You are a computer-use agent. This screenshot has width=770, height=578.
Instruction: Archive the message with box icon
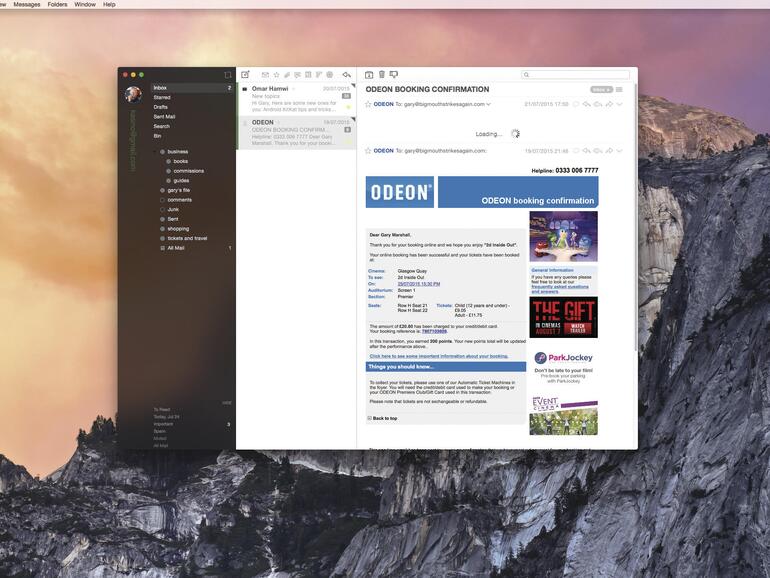point(369,75)
